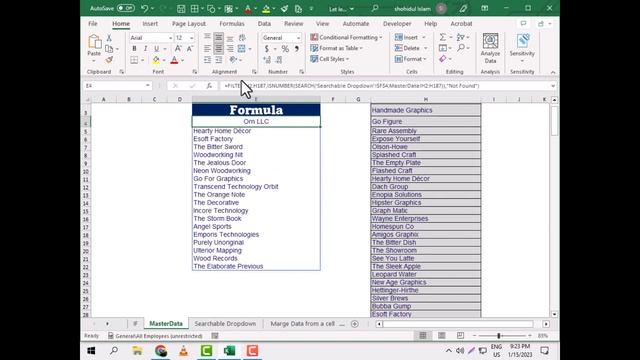
Task: Toggle center horizontal alignment
Action: [219, 49]
